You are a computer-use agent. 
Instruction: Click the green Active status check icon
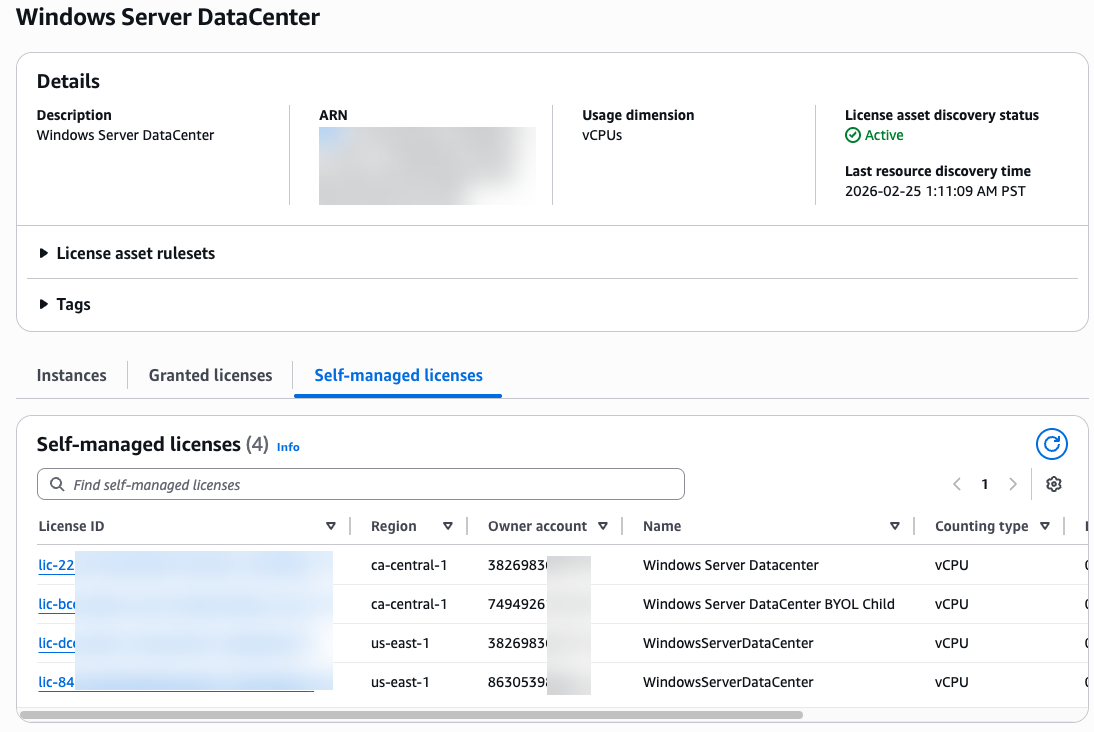click(x=853, y=135)
